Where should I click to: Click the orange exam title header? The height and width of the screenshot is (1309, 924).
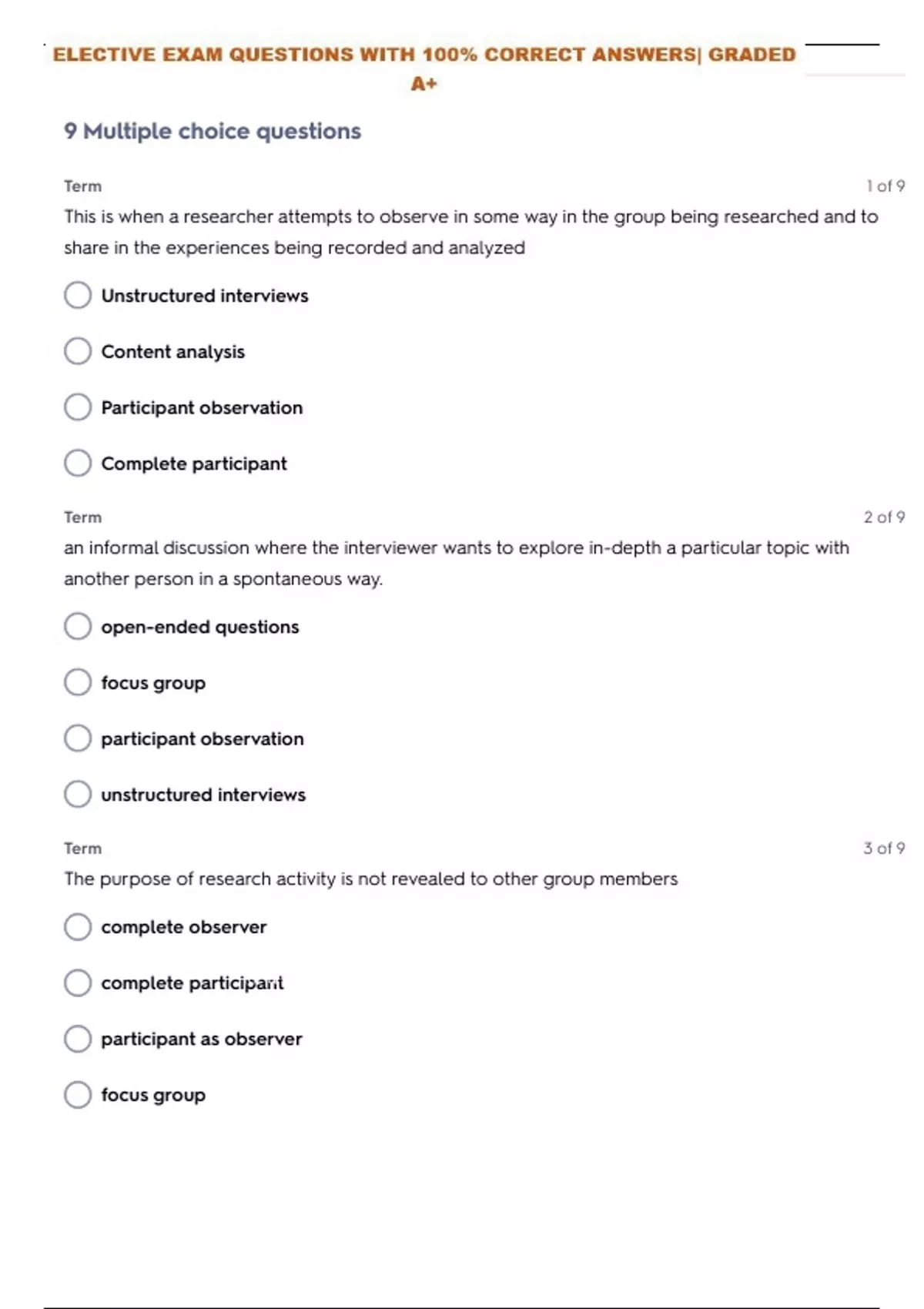[x=423, y=55]
